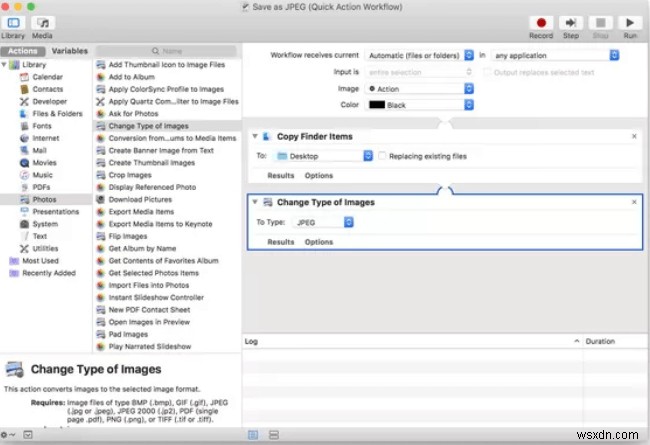Collapse the Change Type of Images action

click(255, 202)
